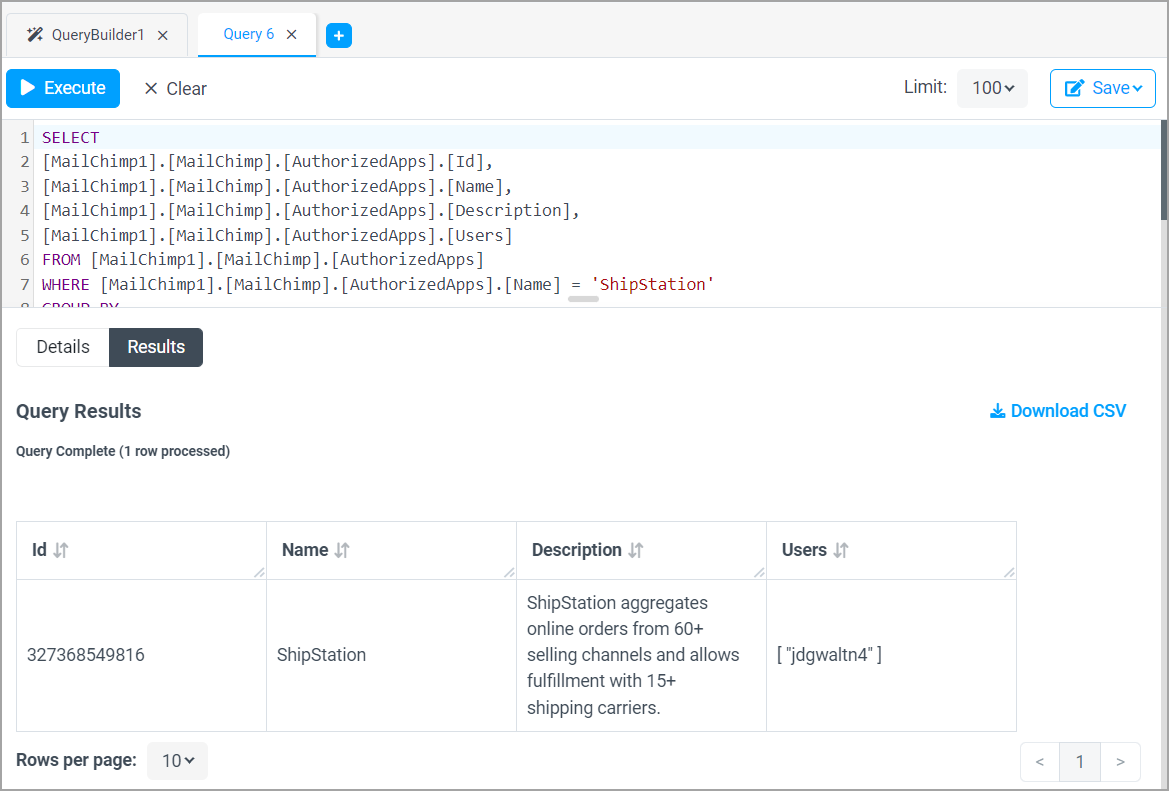Sort results by the Name column arrows
Viewport: 1169px width, 791px height.
tap(340, 550)
